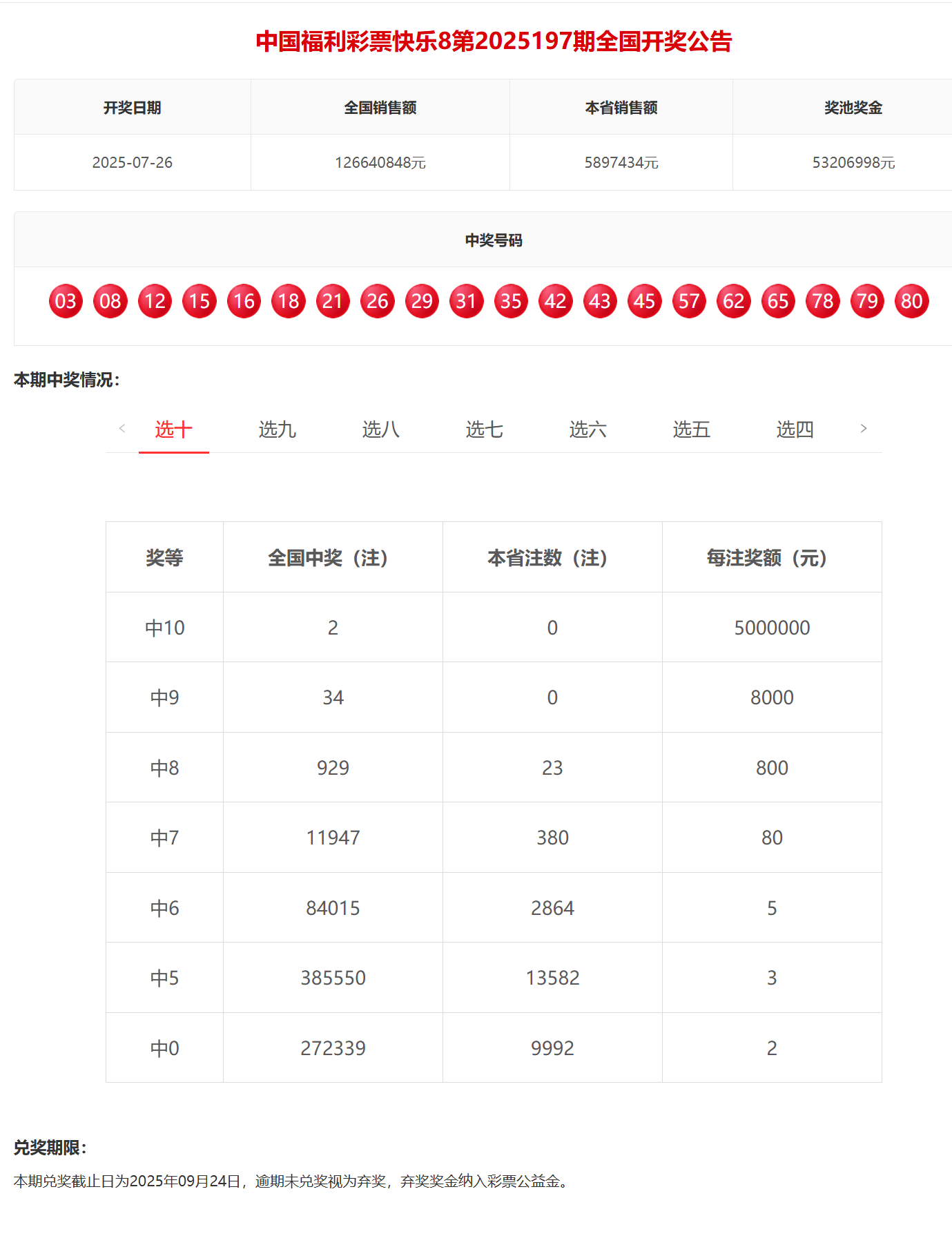Viewport: 952px width, 1245px height.
Task: Click the 84015 national winners cell
Action: (x=333, y=908)
